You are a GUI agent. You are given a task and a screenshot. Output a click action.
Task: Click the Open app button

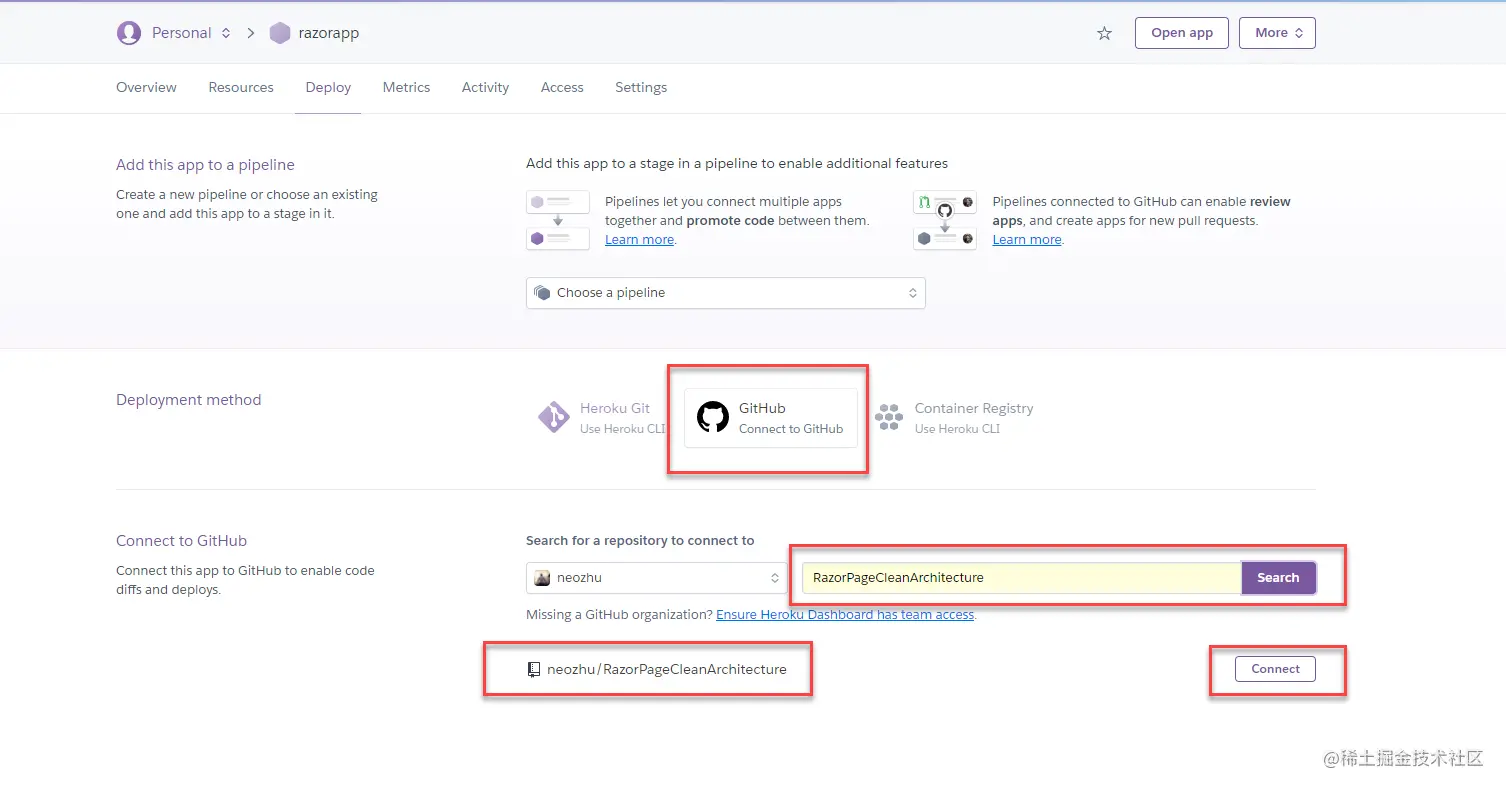[x=1182, y=33]
